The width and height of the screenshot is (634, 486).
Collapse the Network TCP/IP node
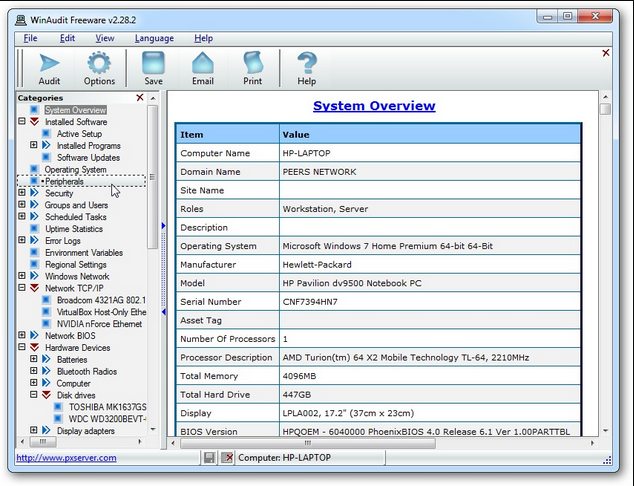[x=22, y=288]
